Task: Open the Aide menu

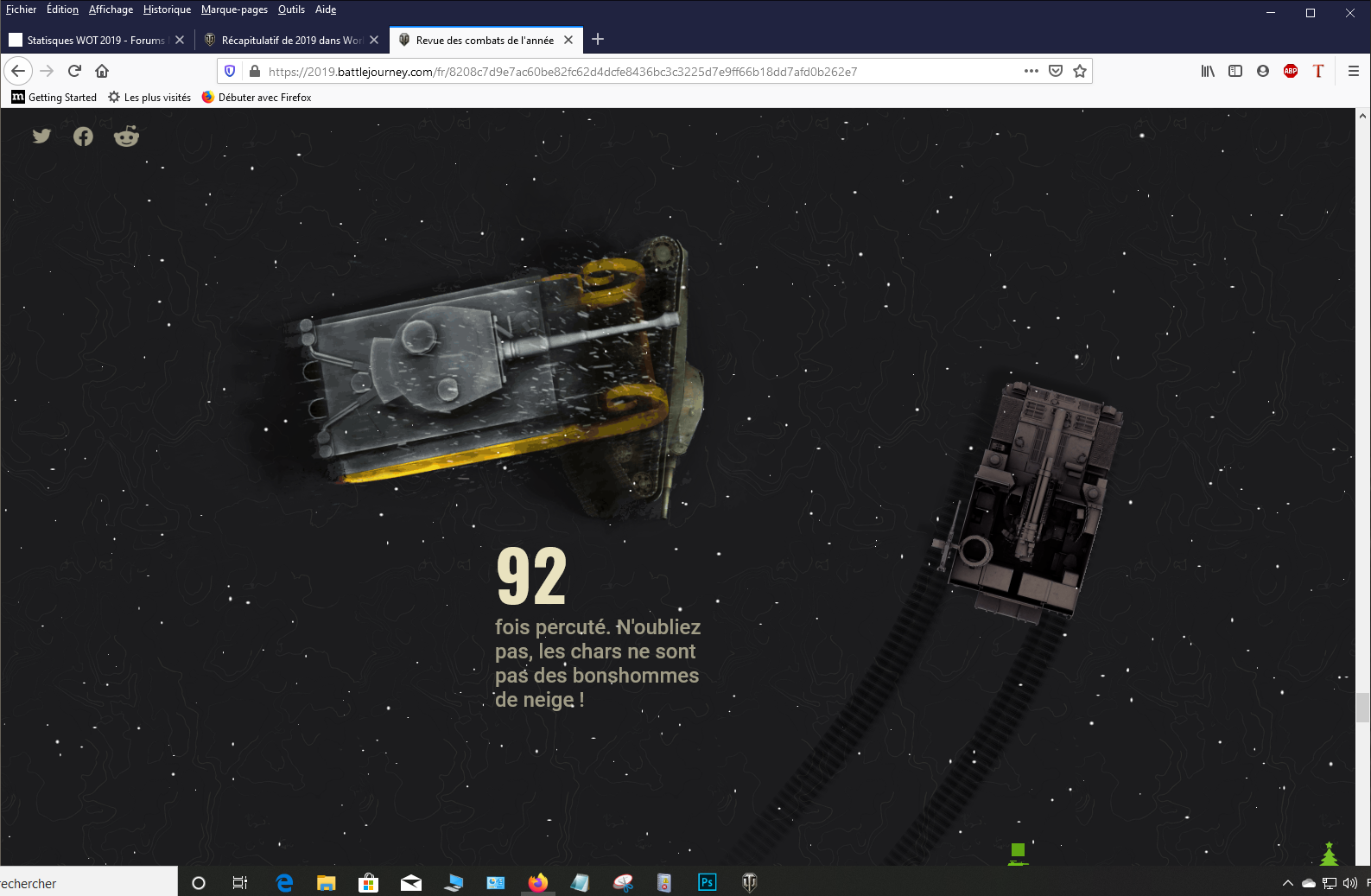Action: pos(326,10)
